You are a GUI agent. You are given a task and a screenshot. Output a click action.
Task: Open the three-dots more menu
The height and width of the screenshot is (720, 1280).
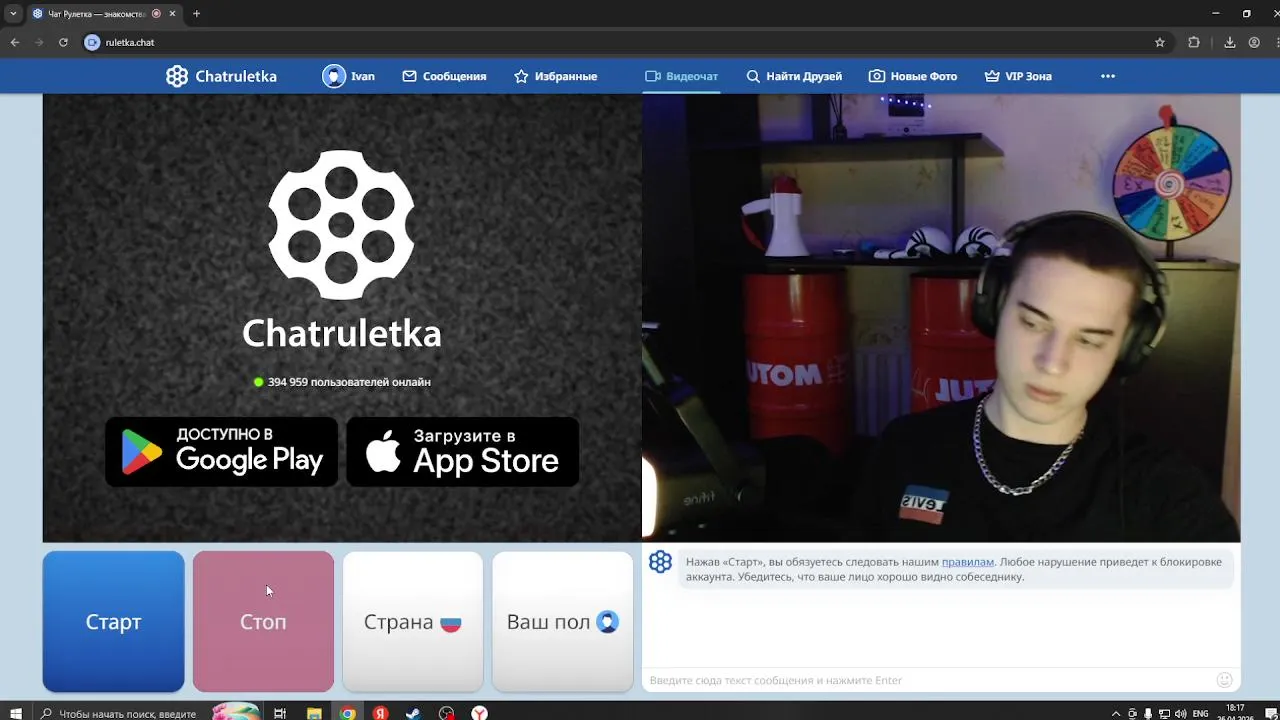[1108, 76]
